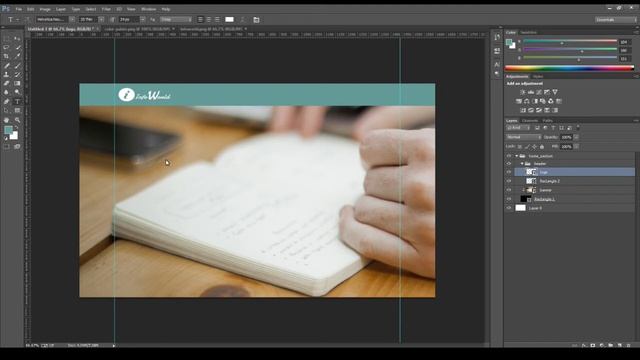
Task: Select the Lasso tool
Action: point(7,47)
